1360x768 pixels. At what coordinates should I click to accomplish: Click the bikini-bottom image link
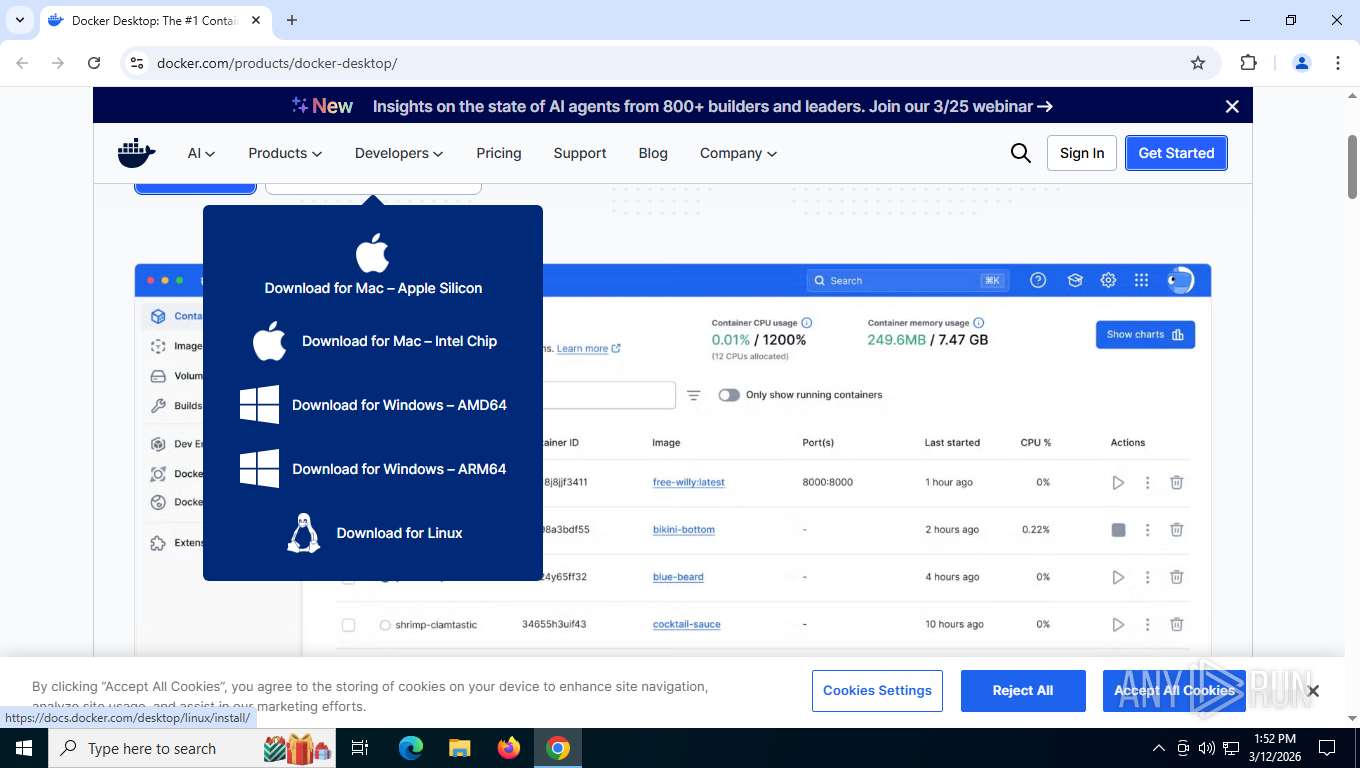(x=683, y=530)
